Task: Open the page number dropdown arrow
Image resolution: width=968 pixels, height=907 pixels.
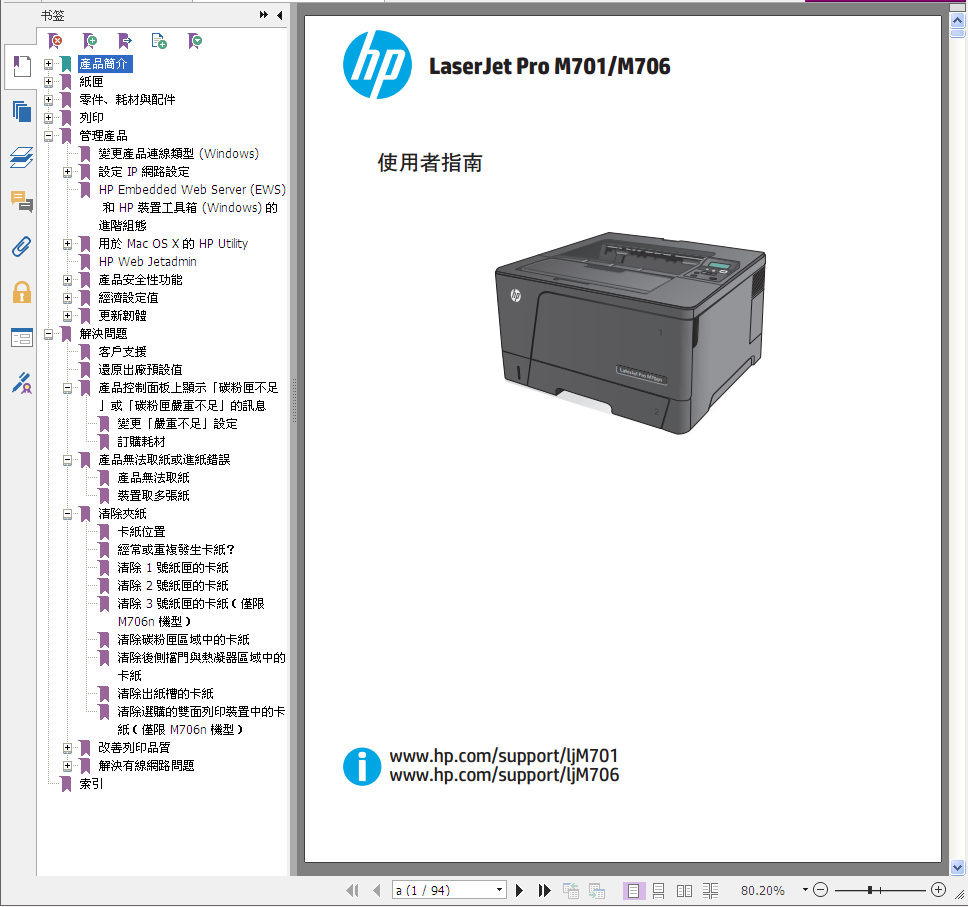Action: (x=499, y=890)
